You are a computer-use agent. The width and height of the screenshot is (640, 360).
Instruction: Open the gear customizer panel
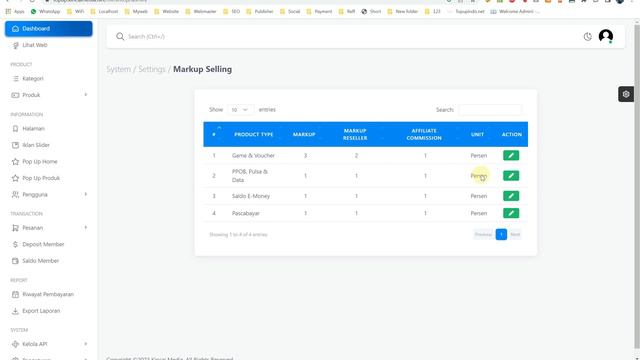tap(626, 94)
